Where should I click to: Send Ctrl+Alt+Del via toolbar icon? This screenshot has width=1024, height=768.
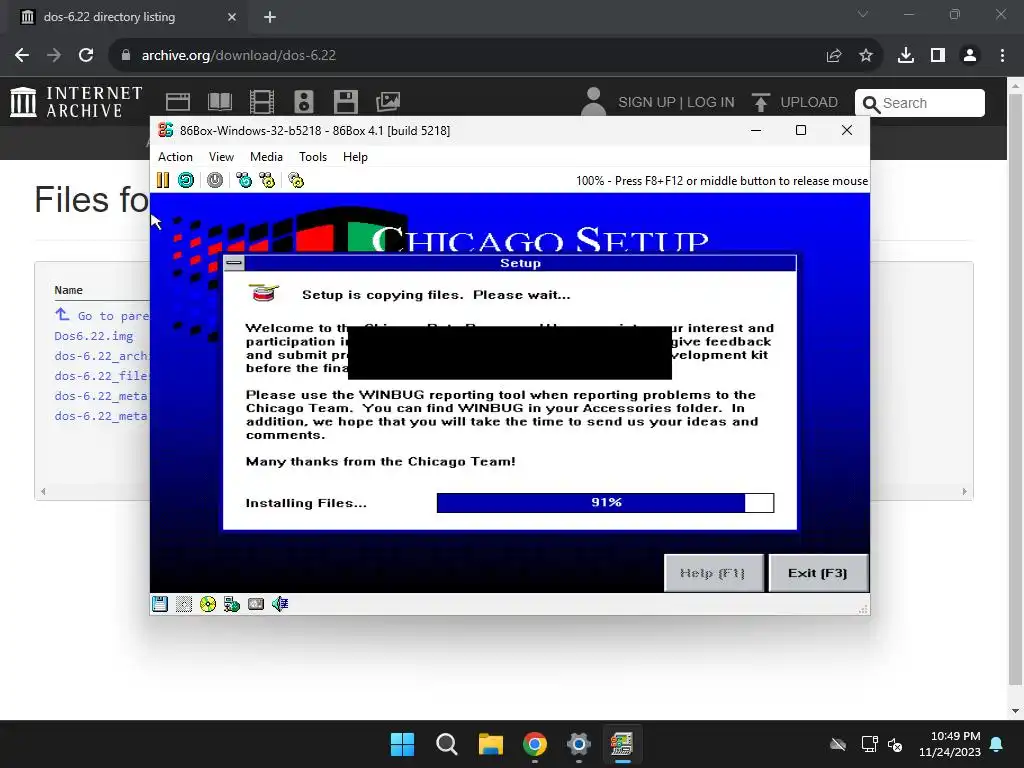244,180
